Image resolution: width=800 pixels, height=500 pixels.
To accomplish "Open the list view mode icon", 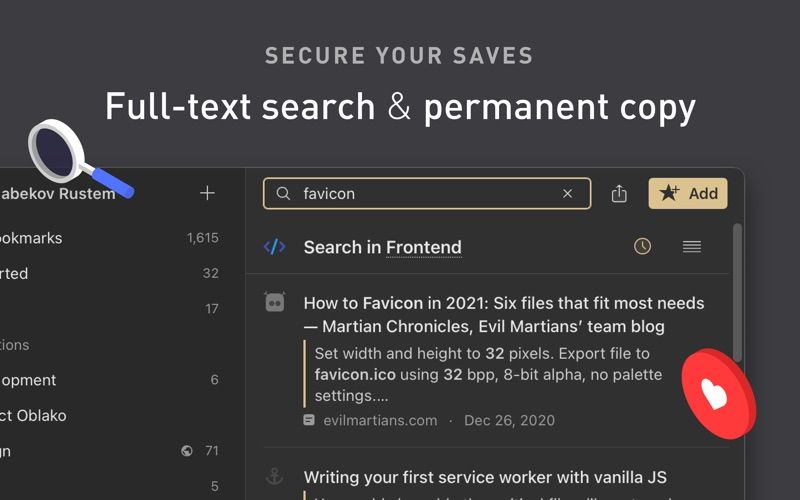I will click(x=692, y=246).
